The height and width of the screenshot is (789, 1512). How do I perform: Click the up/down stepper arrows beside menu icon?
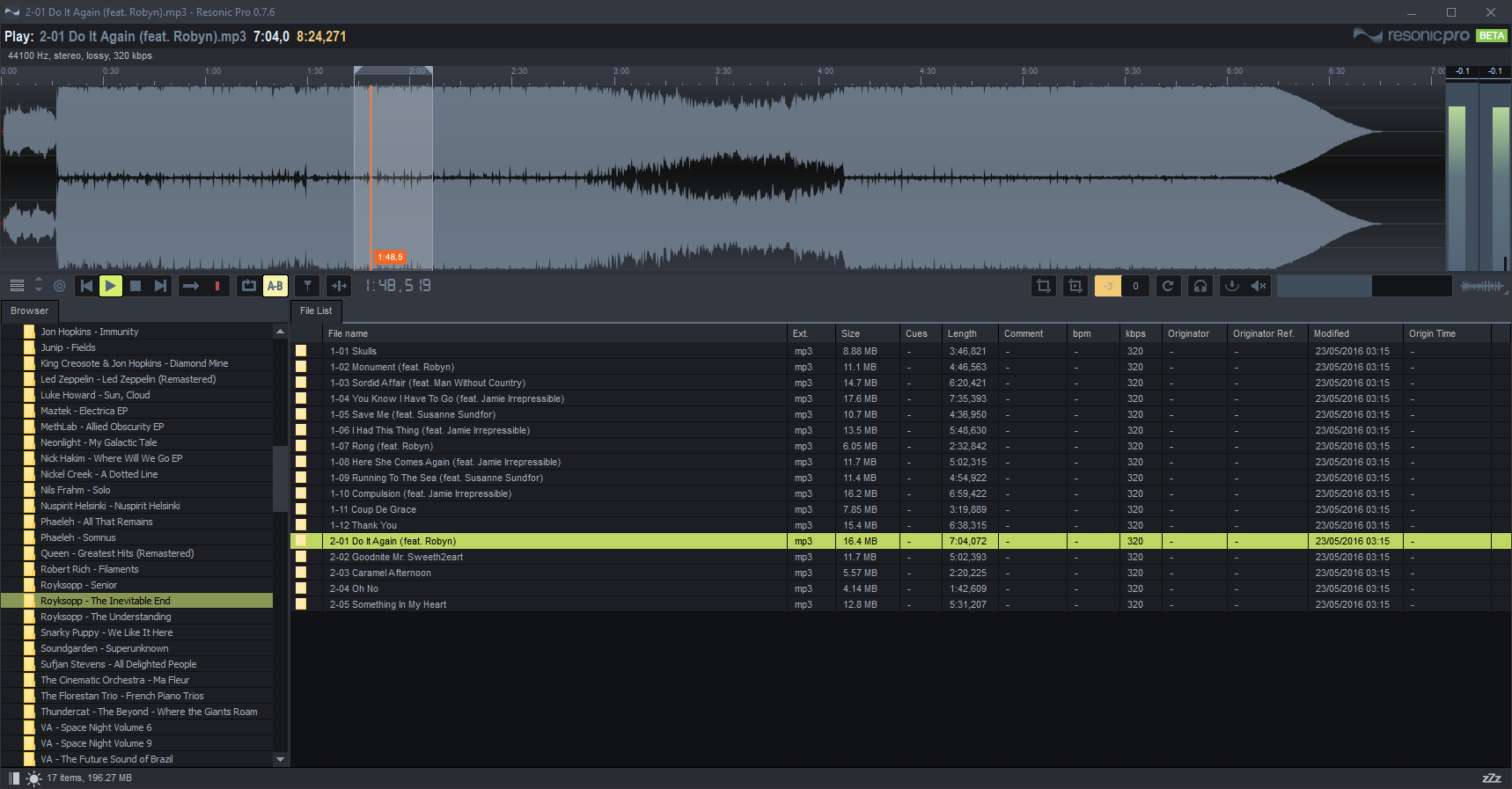pyautogui.click(x=38, y=286)
